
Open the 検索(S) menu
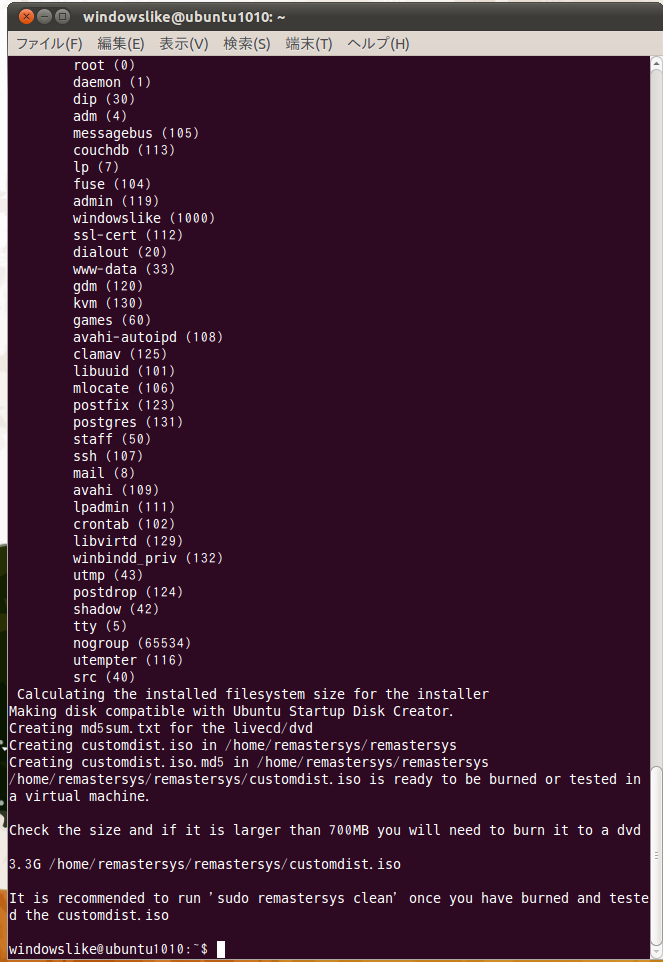click(247, 44)
